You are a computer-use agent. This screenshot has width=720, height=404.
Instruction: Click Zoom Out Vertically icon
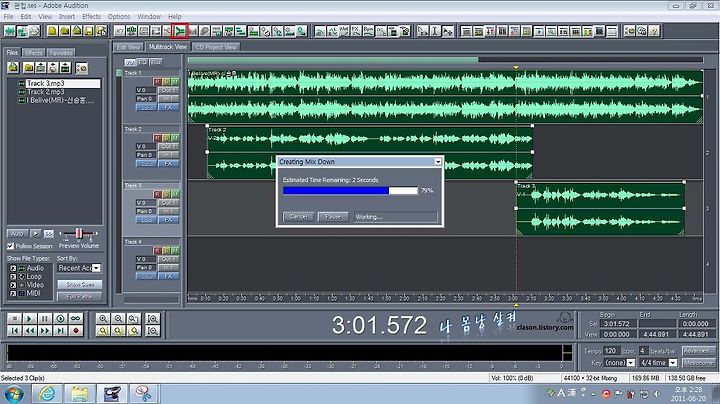(x=152, y=331)
